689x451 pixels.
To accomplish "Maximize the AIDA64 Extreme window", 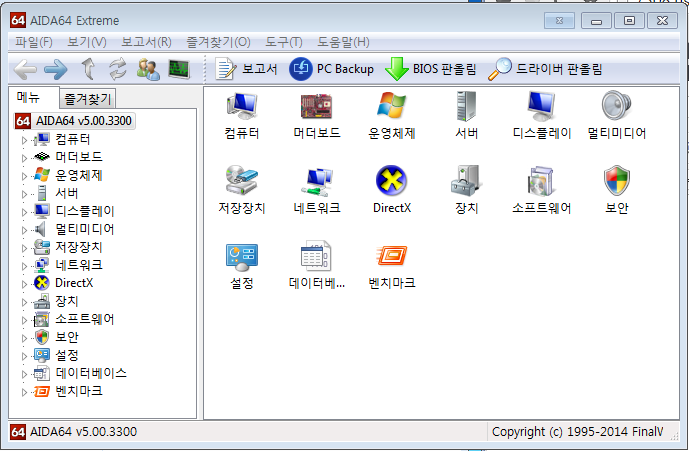I will coord(629,21).
